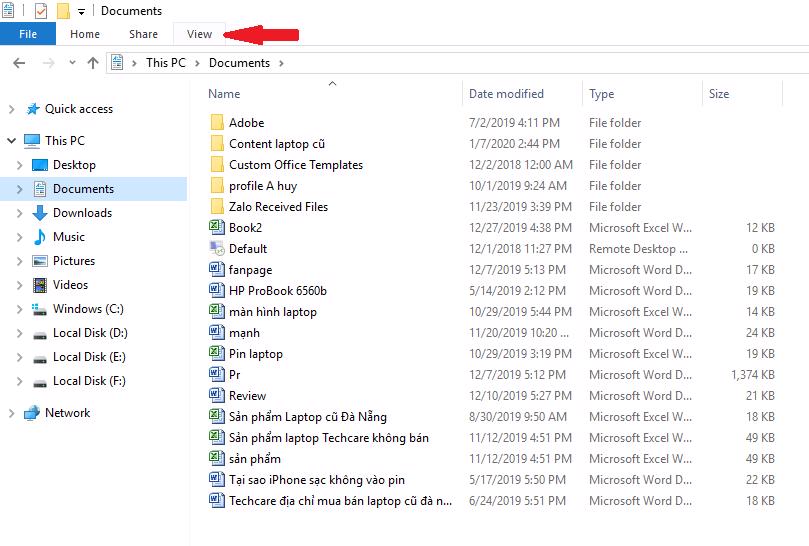The width and height of the screenshot is (809, 546).
Task: Select Local Disk (D:) in sidebar
Action: (x=90, y=333)
